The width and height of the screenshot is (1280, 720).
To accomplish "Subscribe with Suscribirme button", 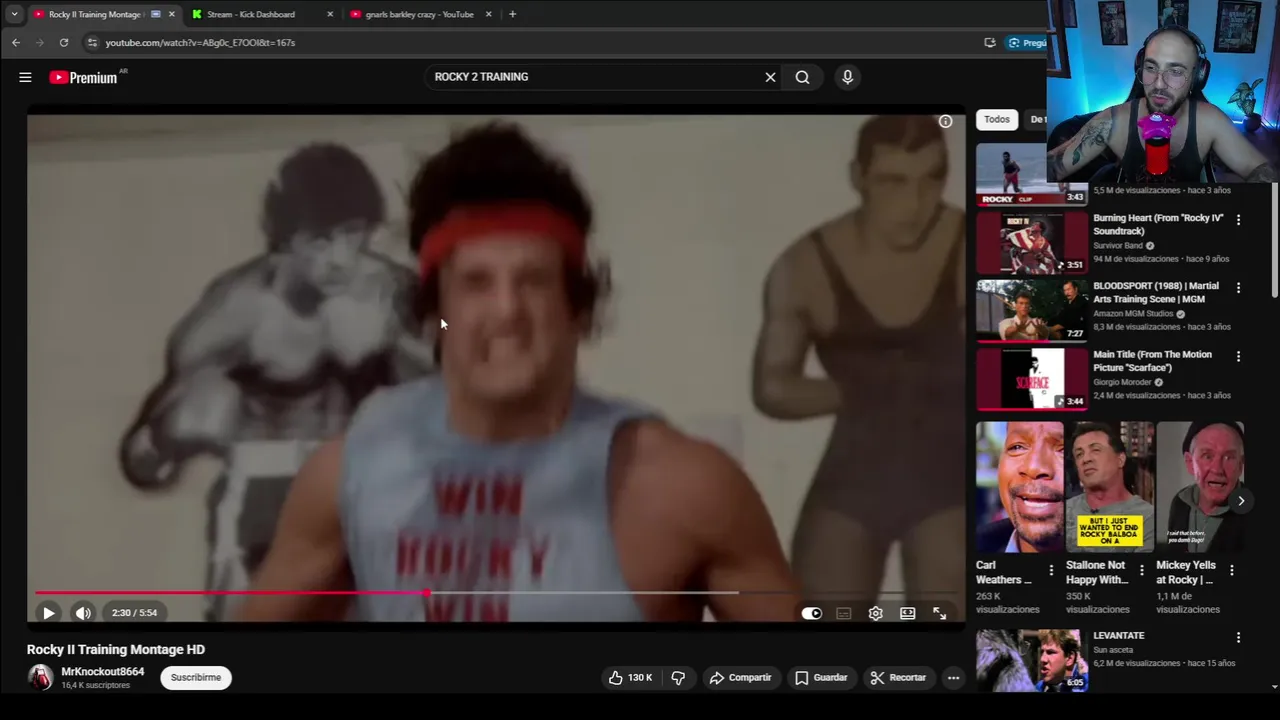I will pos(196,677).
